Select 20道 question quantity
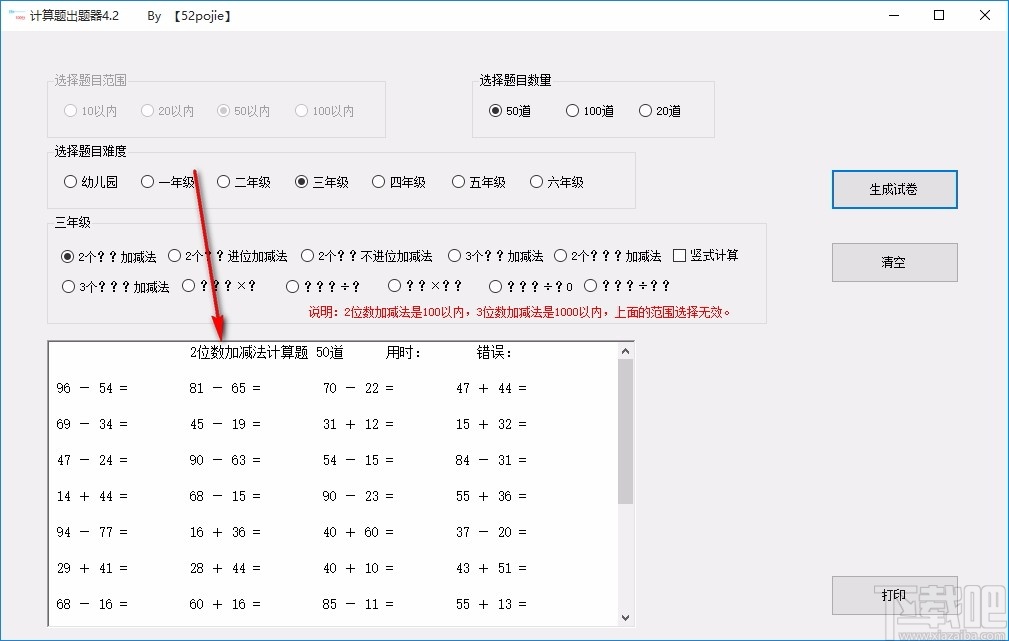Screen dimensions: 1009x641 (x=645, y=111)
